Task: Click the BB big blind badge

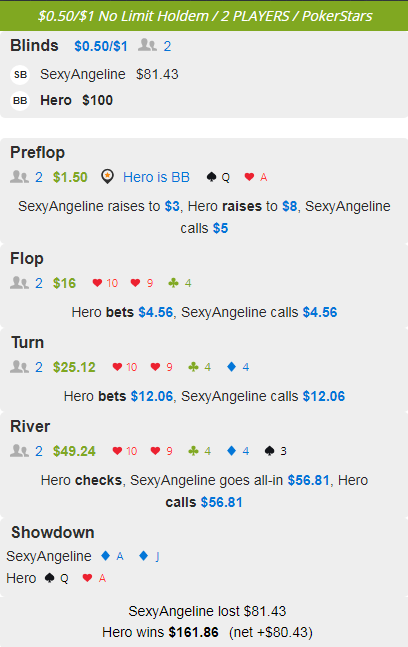Action: tap(20, 101)
